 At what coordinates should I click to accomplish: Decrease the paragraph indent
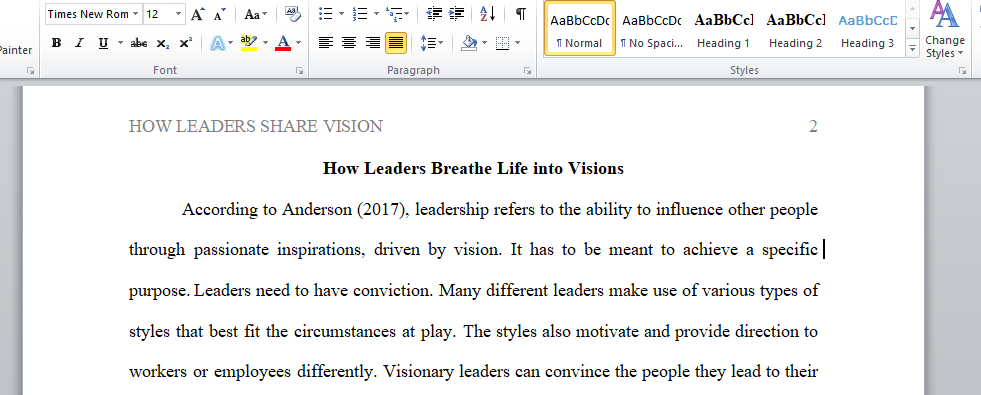pyautogui.click(x=434, y=13)
